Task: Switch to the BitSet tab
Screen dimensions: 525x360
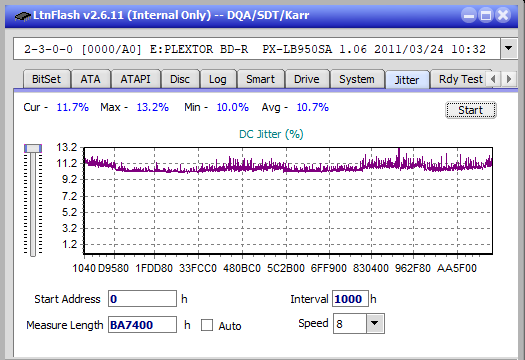Action: 47,79
